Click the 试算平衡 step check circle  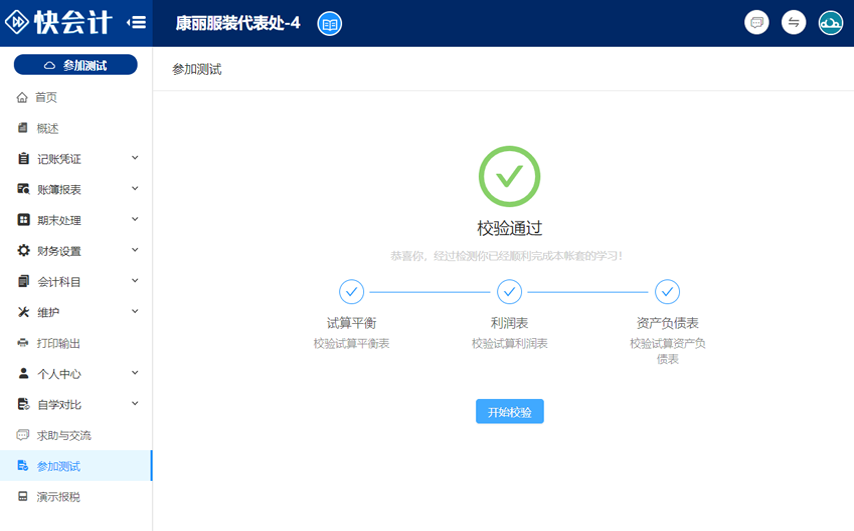click(x=351, y=291)
